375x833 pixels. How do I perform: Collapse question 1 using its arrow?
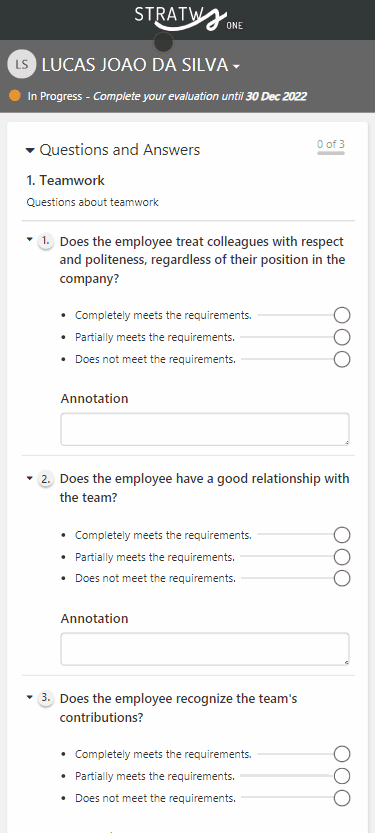[x=30, y=240]
